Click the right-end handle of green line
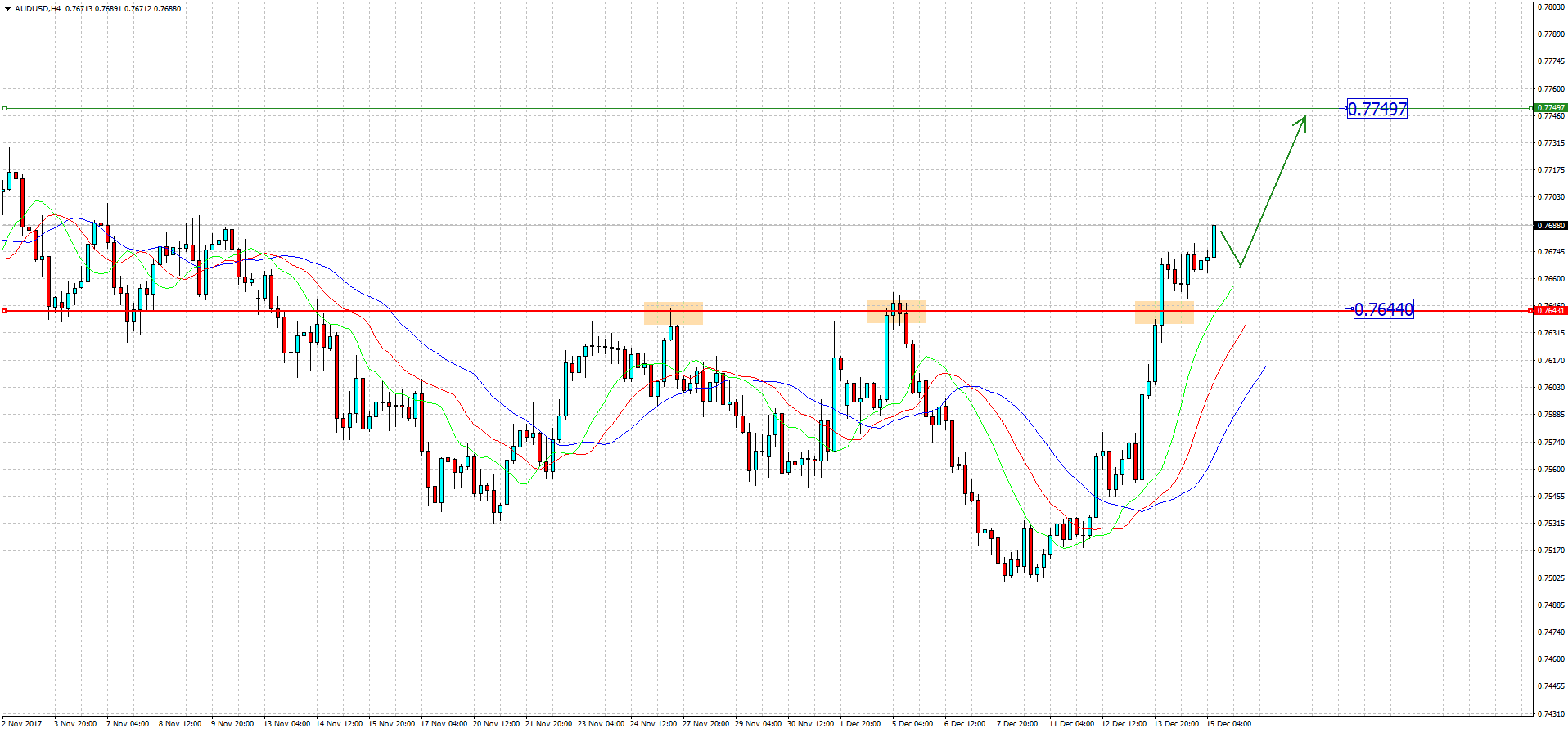This screenshot has width=1568, height=733. coord(1531,108)
